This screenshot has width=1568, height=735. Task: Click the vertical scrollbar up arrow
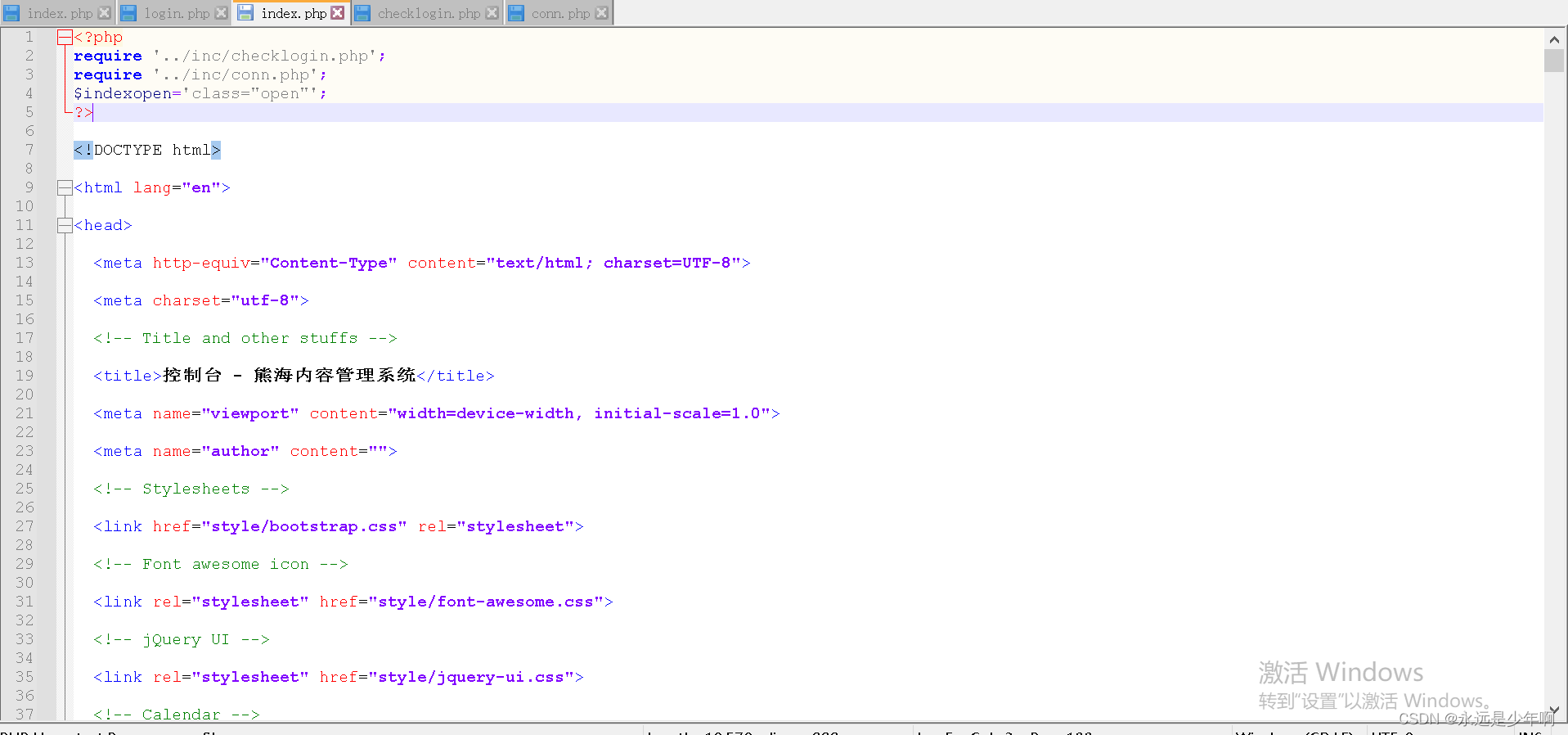(x=1554, y=38)
